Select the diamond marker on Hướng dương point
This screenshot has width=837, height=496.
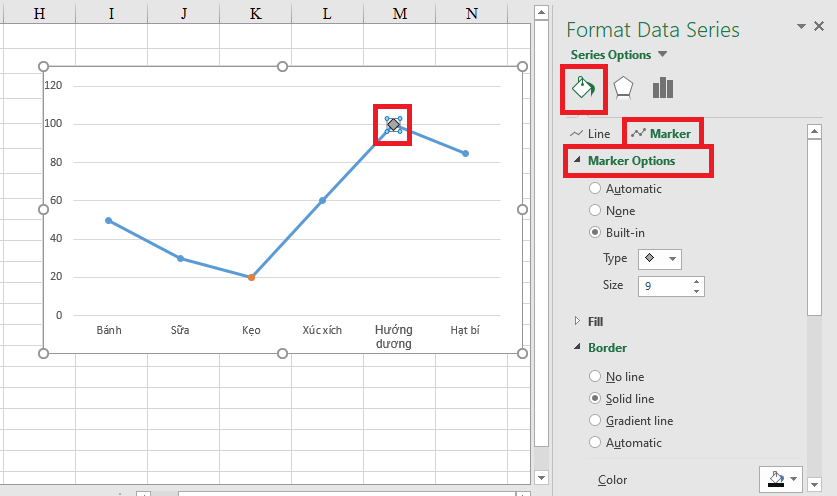point(393,124)
